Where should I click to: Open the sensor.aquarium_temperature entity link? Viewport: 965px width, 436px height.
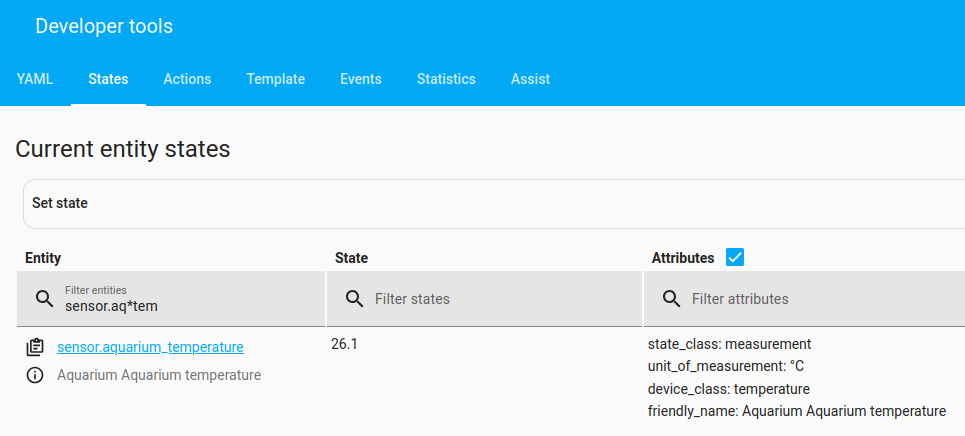[150, 347]
